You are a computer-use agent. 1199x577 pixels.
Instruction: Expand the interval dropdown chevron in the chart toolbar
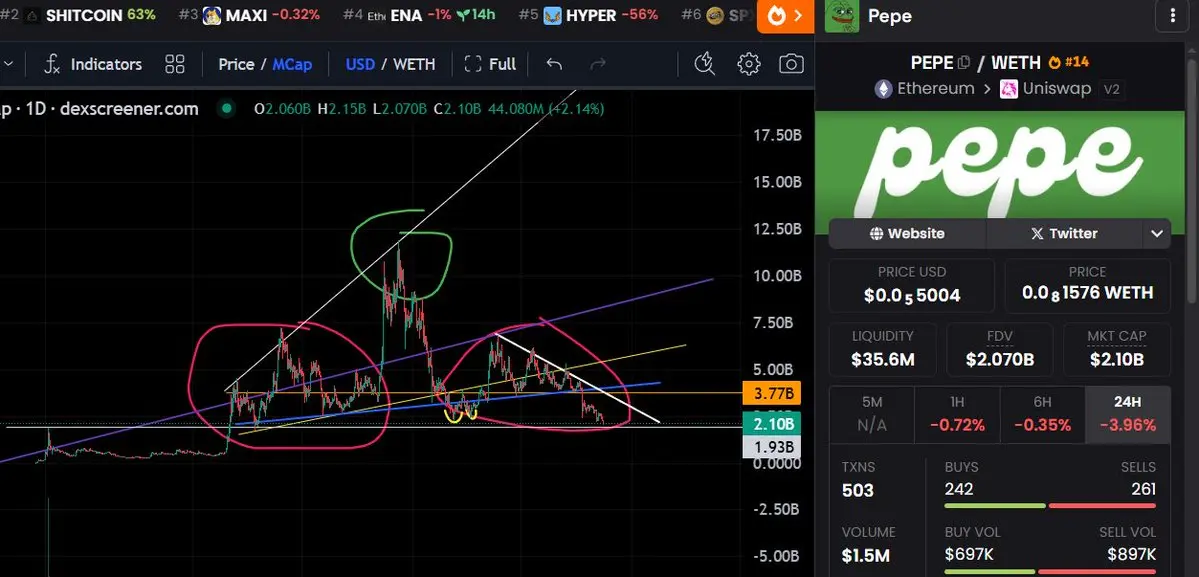click(8, 64)
